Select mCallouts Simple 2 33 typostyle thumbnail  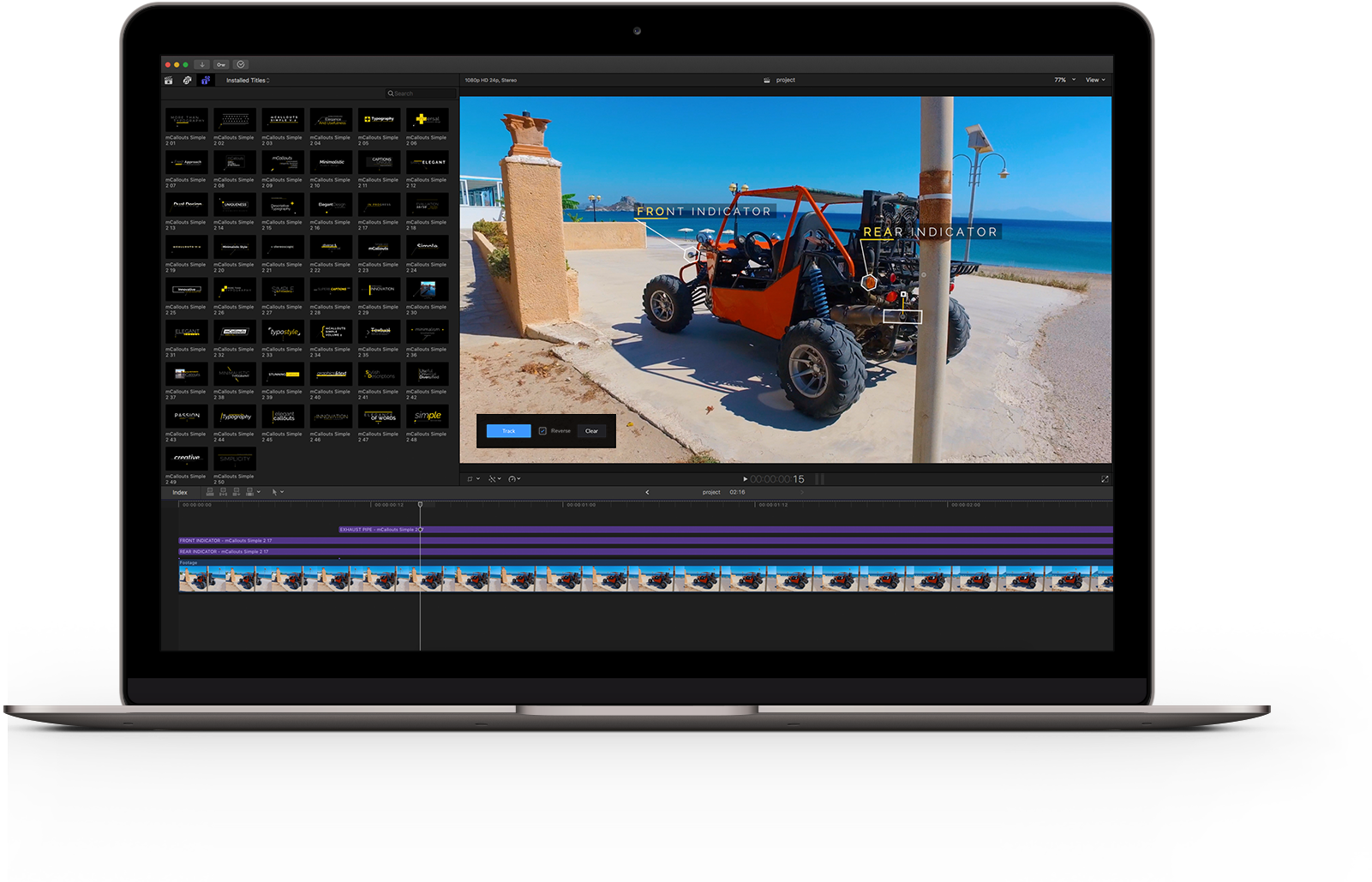(283, 332)
